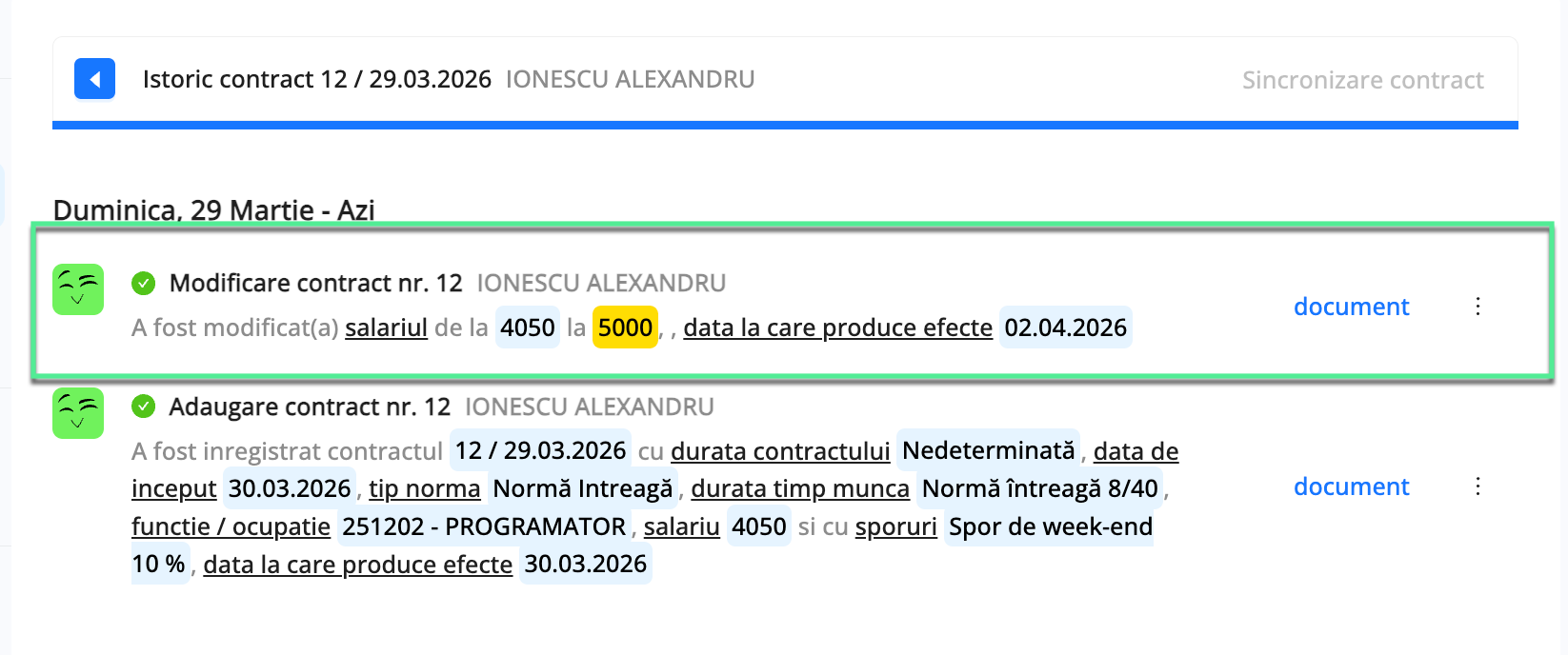Click the green checkmark beside Modificare contract nr. 12
The image size is (1568, 655).
pyautogui.click(x=143, y=282)
